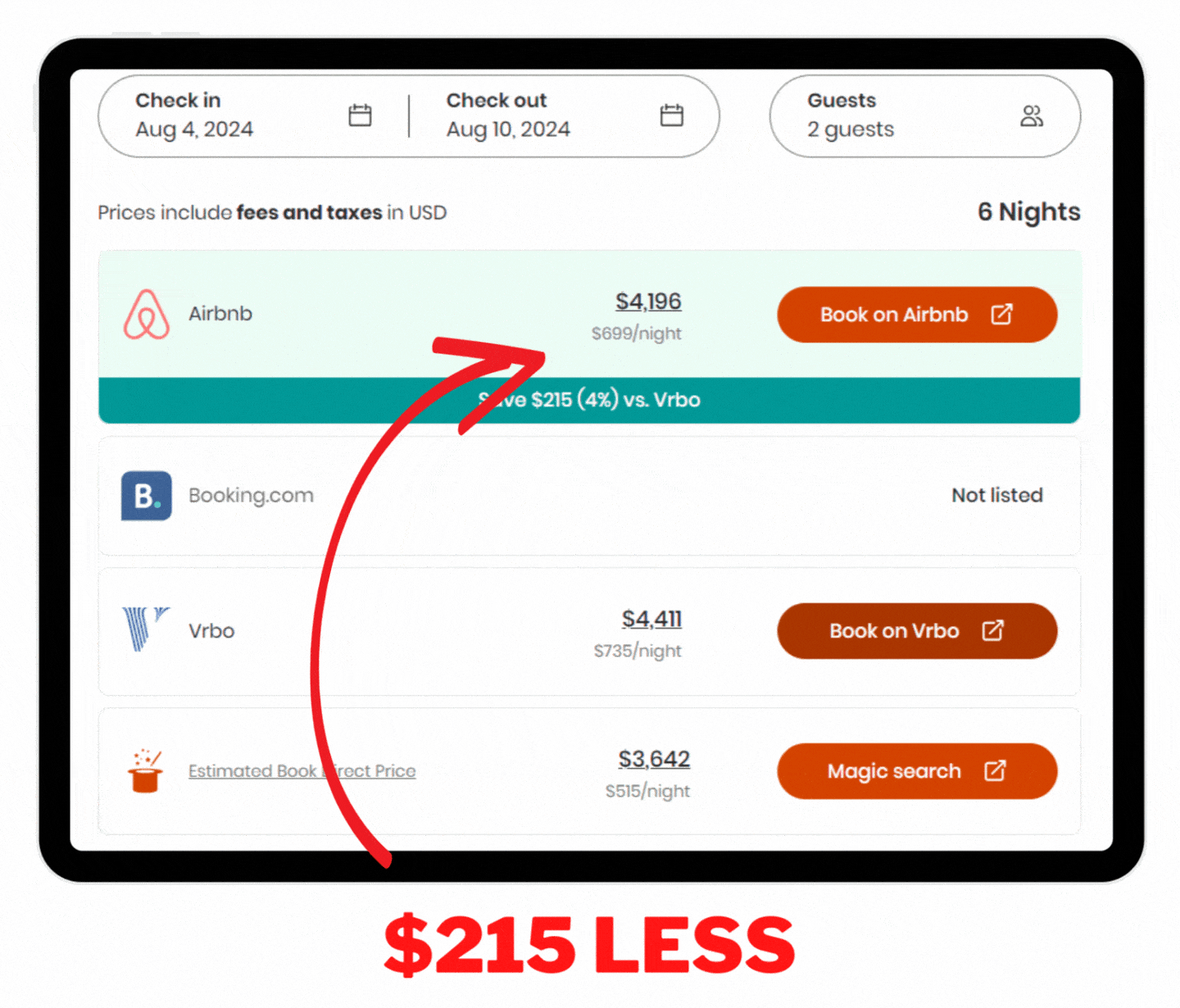Click the Booking.com logo icon
This screenshot has width=1180, height=1008.
point(147,496)
